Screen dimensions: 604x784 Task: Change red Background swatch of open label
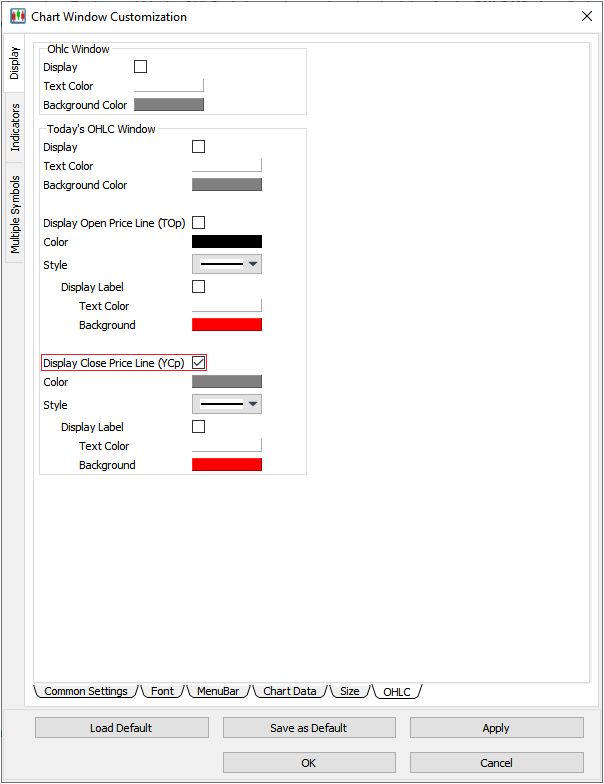(x=226, y=325)
